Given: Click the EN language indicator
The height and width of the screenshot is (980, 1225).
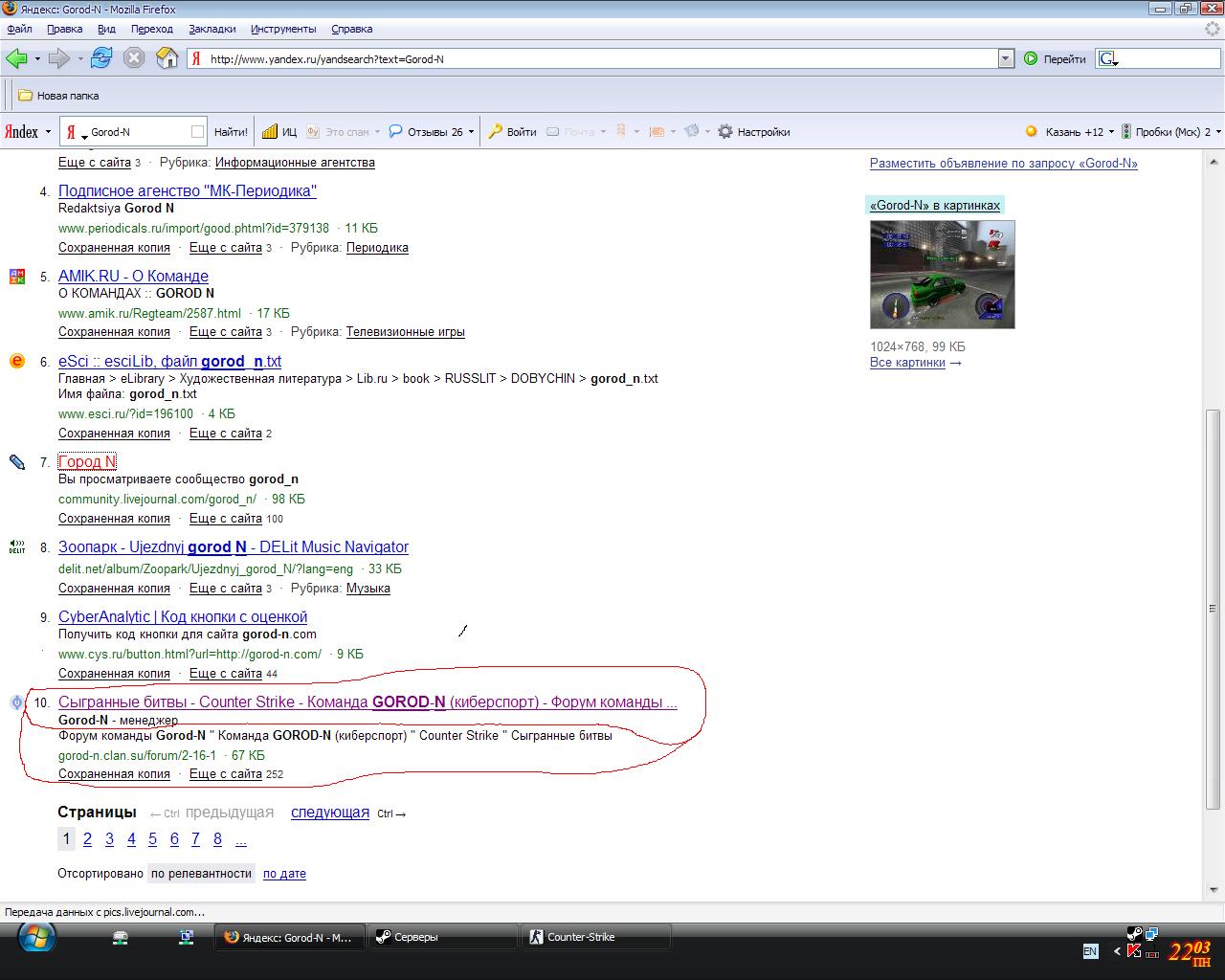Looking at the screenshot, I should 1090,951.
